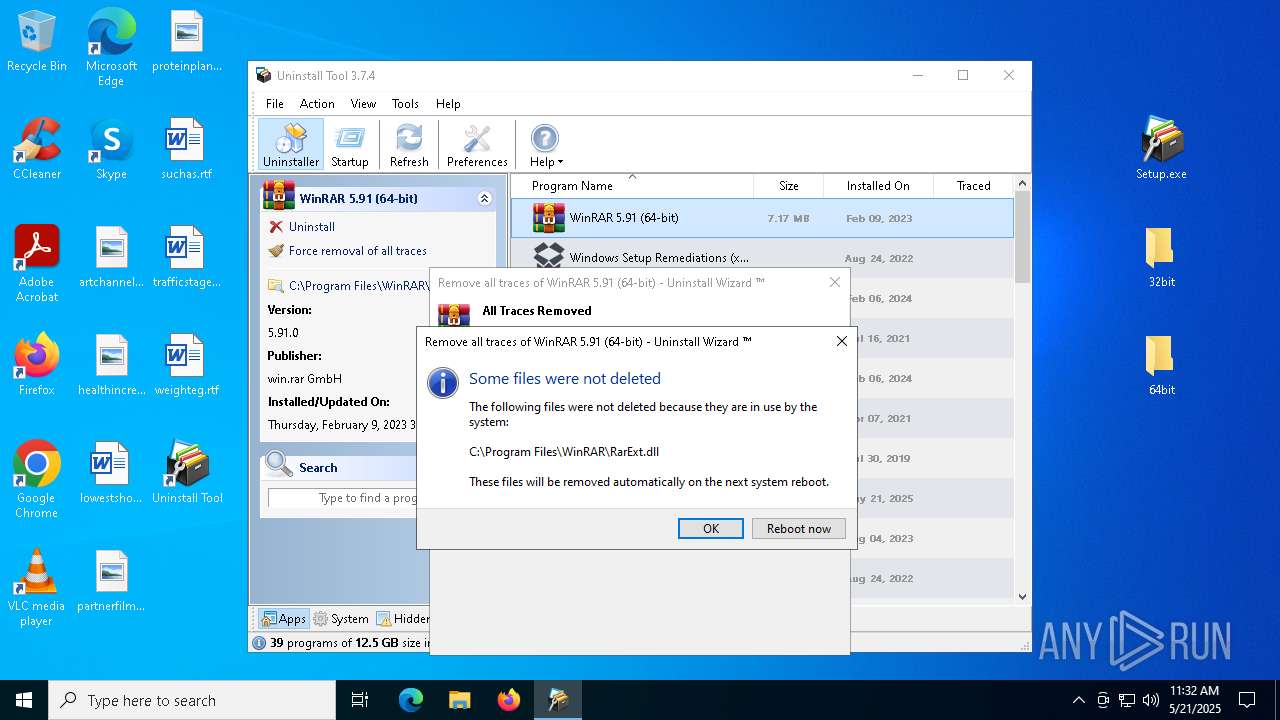
Task: Open Recycle Bin desktop icon
Action: [x=37, y=42]
